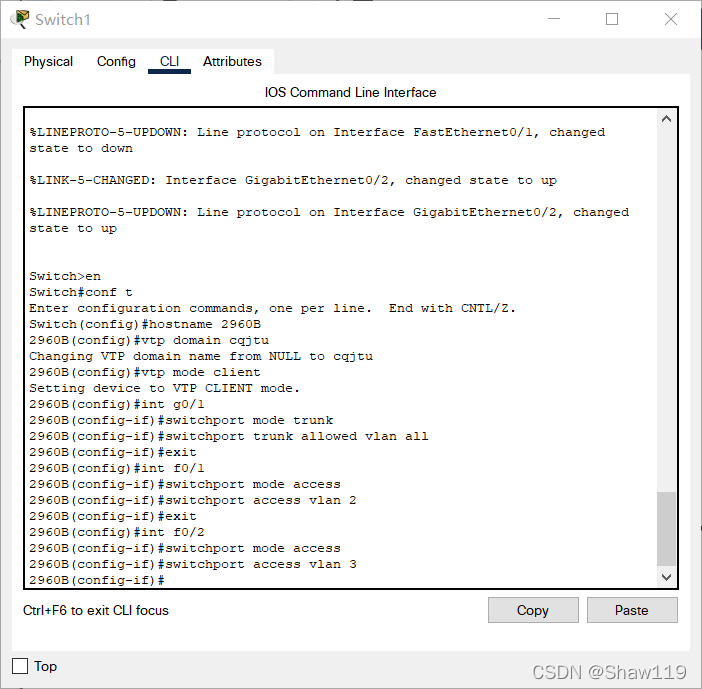Click the 'IOS Command Line Interface' heading
This screenshot has height=689, width=702.
tap(351, 92)
